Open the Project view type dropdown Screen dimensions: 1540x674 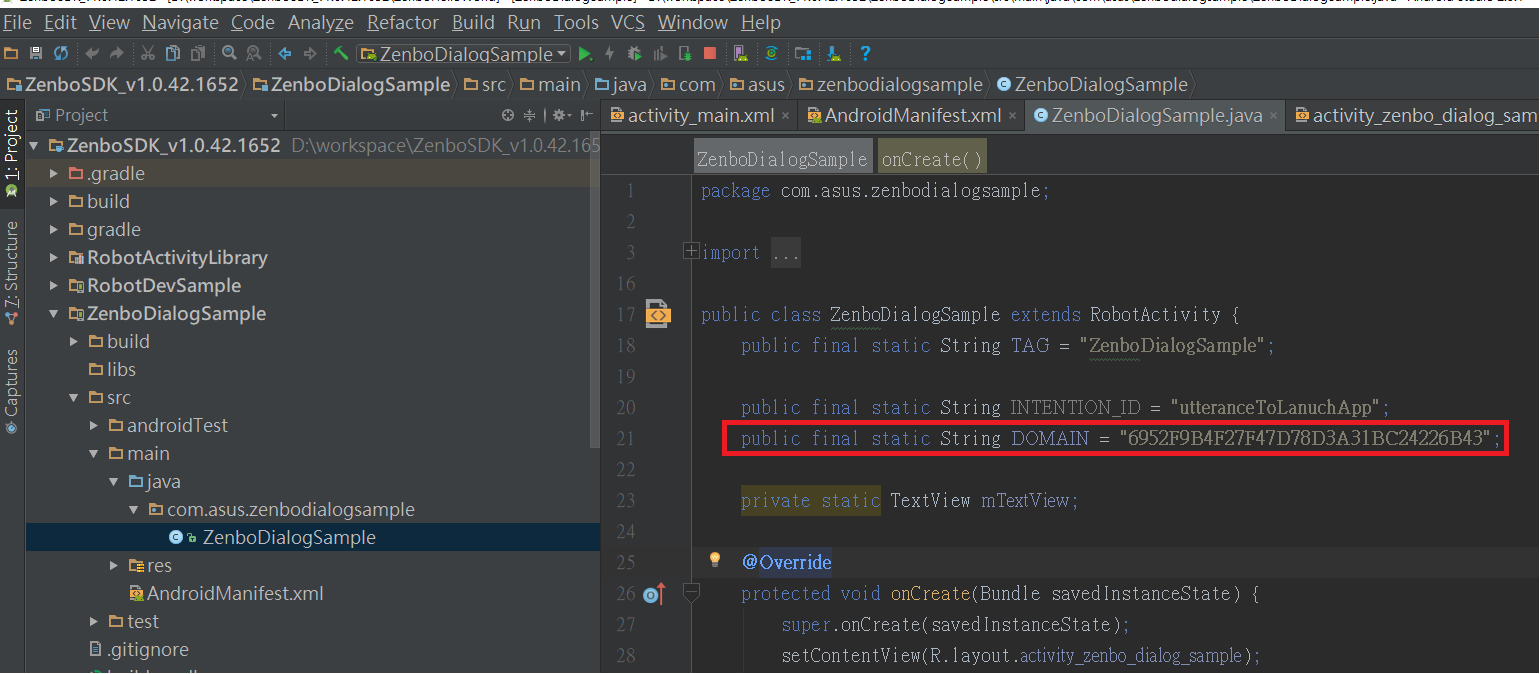click(x=160, y=115)
